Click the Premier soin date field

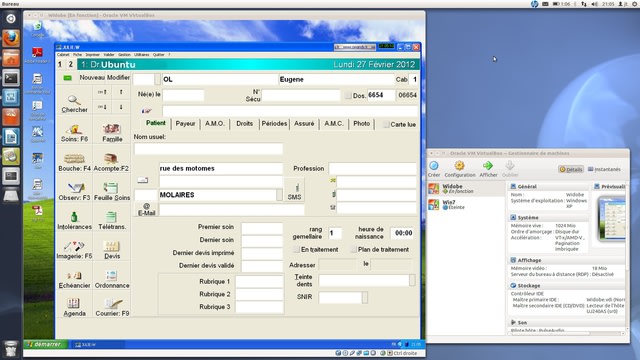tap(262, 228)
